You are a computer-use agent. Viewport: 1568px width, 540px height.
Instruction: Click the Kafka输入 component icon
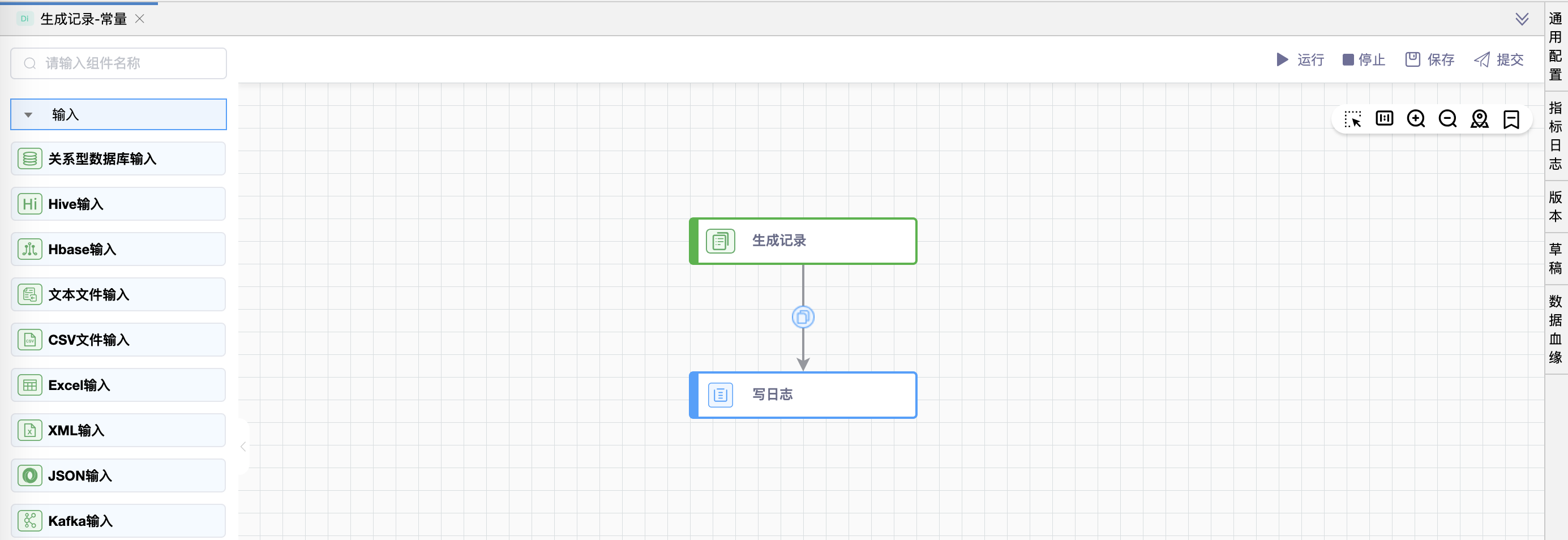pos(29,521)
